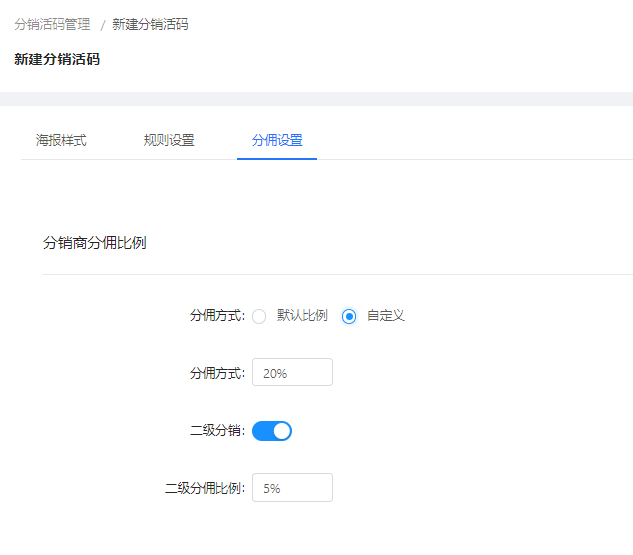Turn off the 二级分销 switch

tap(272, 431)
